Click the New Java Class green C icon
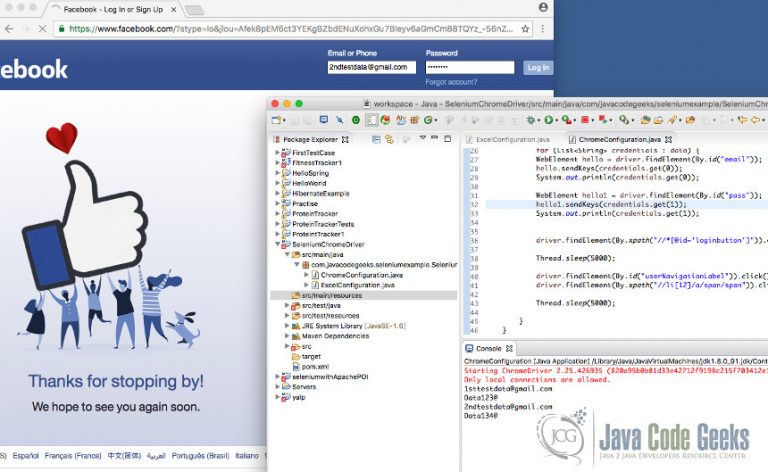Viewport: 768px width, 472px height. (428, 120)
